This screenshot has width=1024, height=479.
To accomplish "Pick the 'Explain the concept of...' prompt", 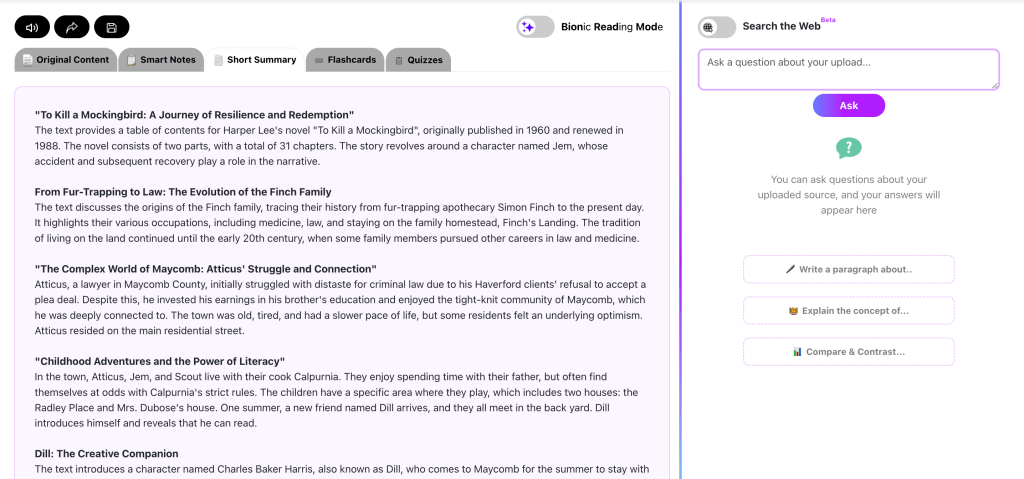I will 848,311.
